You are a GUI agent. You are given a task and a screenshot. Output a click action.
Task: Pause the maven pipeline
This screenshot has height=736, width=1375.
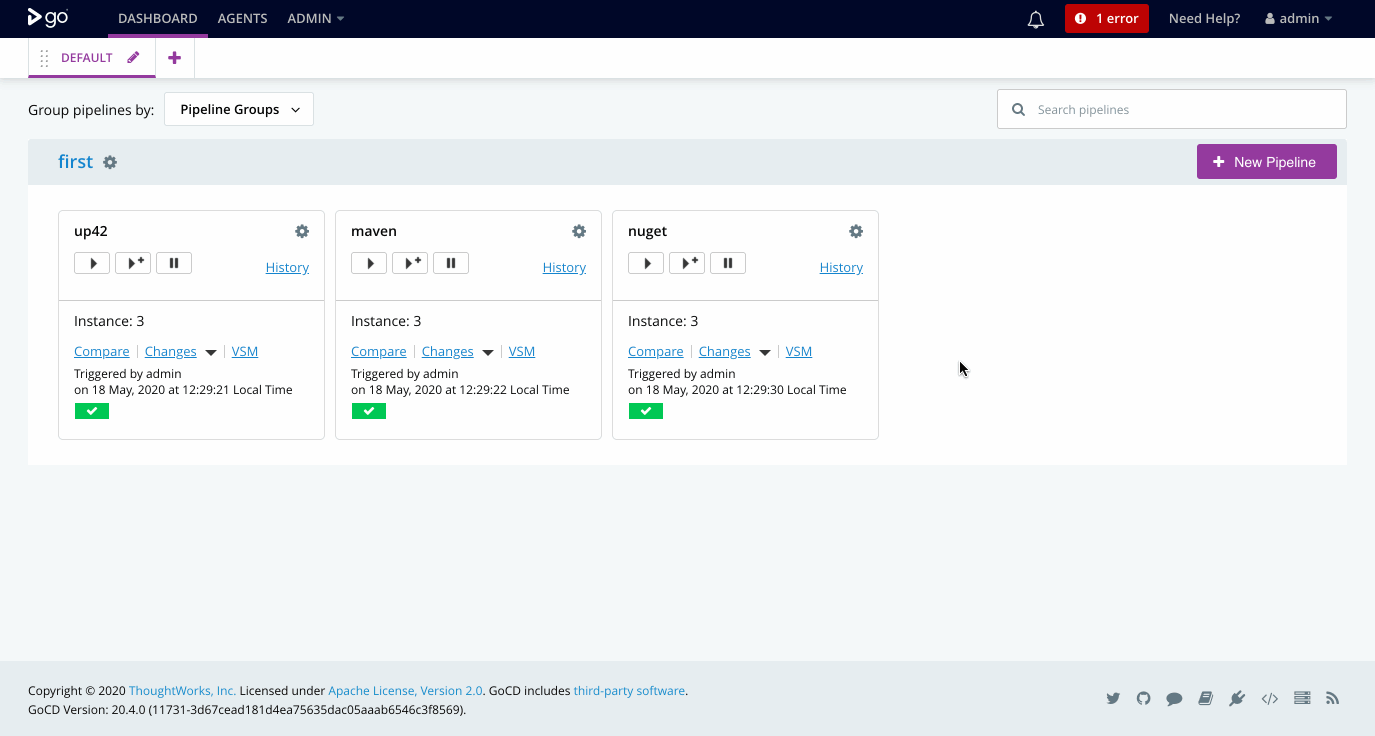click(451, 263)
